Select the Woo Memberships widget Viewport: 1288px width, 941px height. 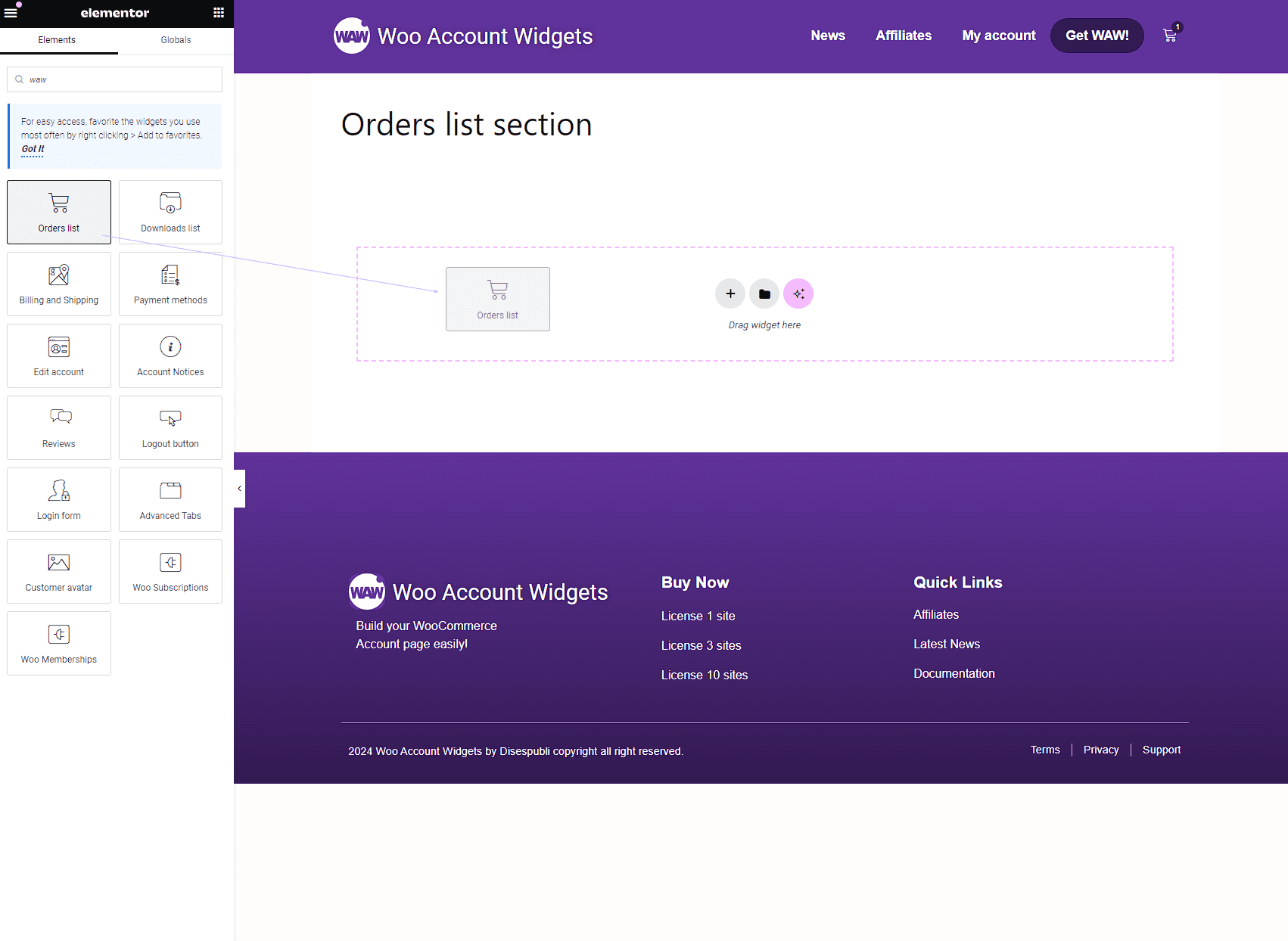(x=59, y=643)
